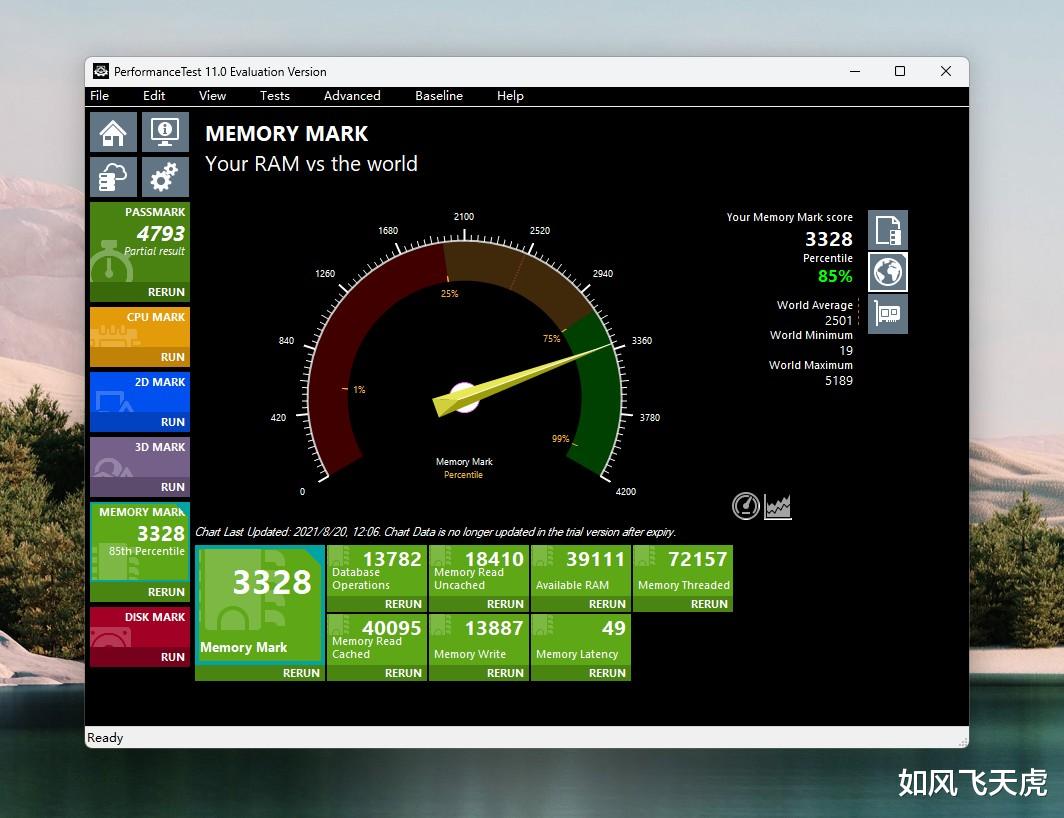Open the settings gears icon
1064x818 pixels.
tap(165, 176)
